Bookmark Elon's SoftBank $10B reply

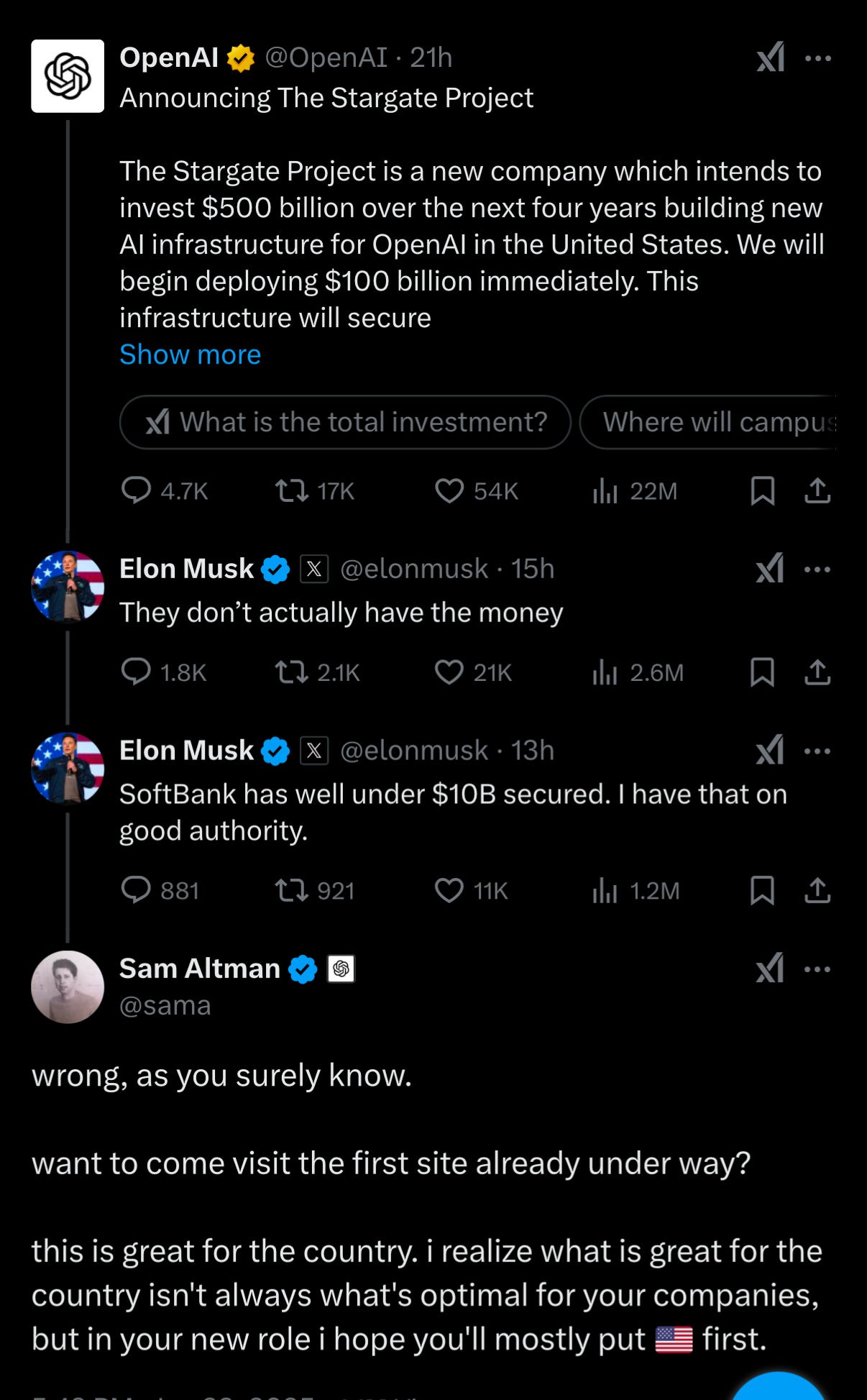pos(762,891)
